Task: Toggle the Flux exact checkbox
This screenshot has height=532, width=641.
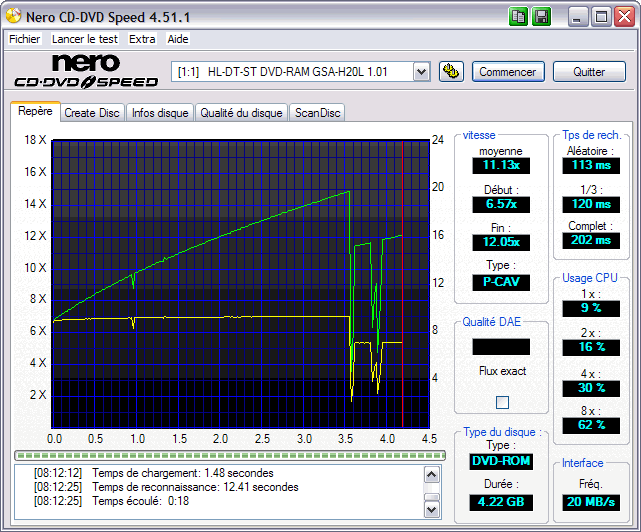Action: 502,402
